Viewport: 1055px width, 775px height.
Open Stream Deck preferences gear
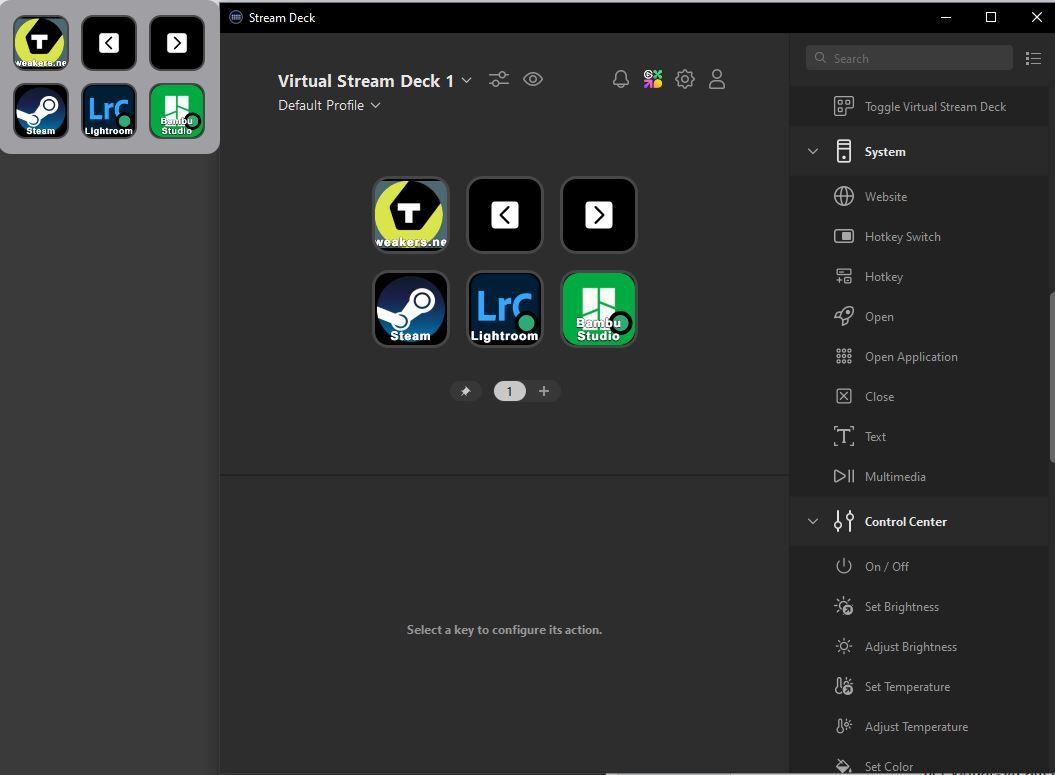pyautogui.click(x=685, y=79)
